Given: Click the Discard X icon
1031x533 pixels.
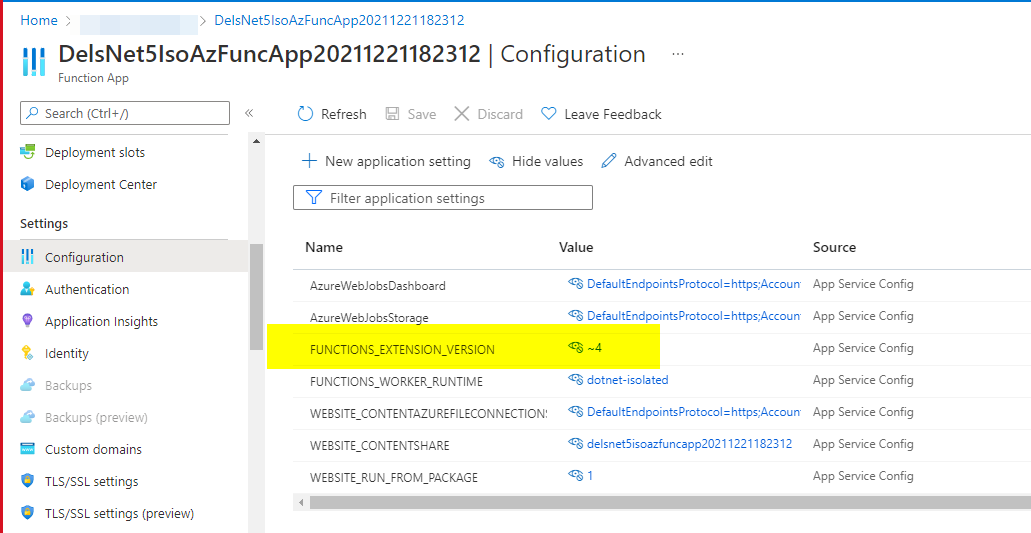Looking at the screenshot, I should (462, 114).
